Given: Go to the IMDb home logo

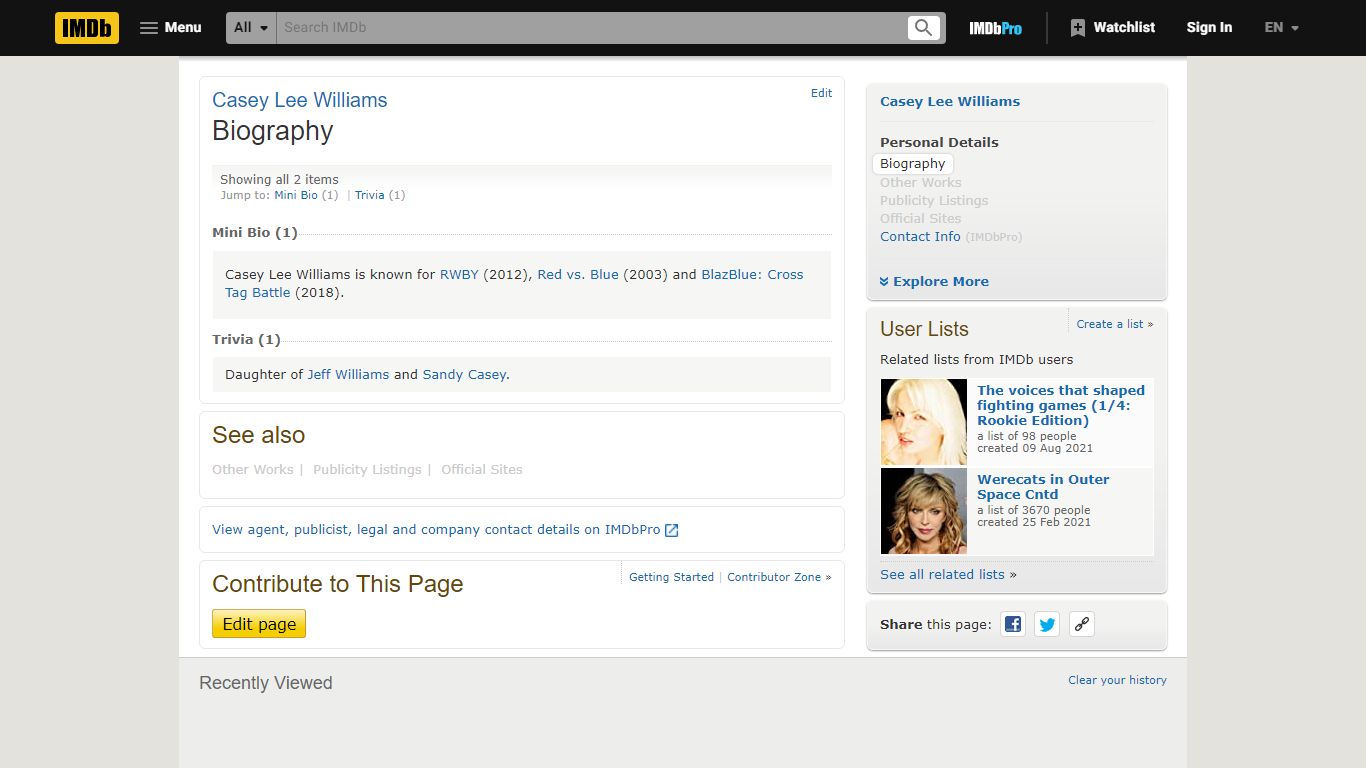Looking at the screenshot, I should coord(87,28).
